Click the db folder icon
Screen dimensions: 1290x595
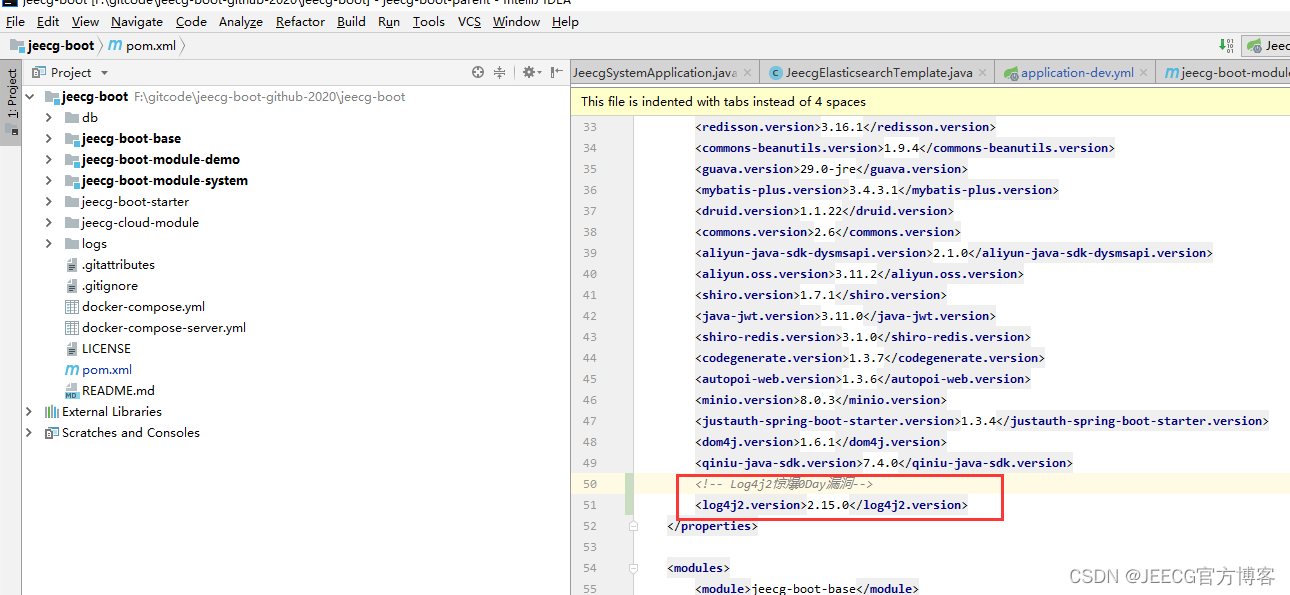(x=72, y=118)
